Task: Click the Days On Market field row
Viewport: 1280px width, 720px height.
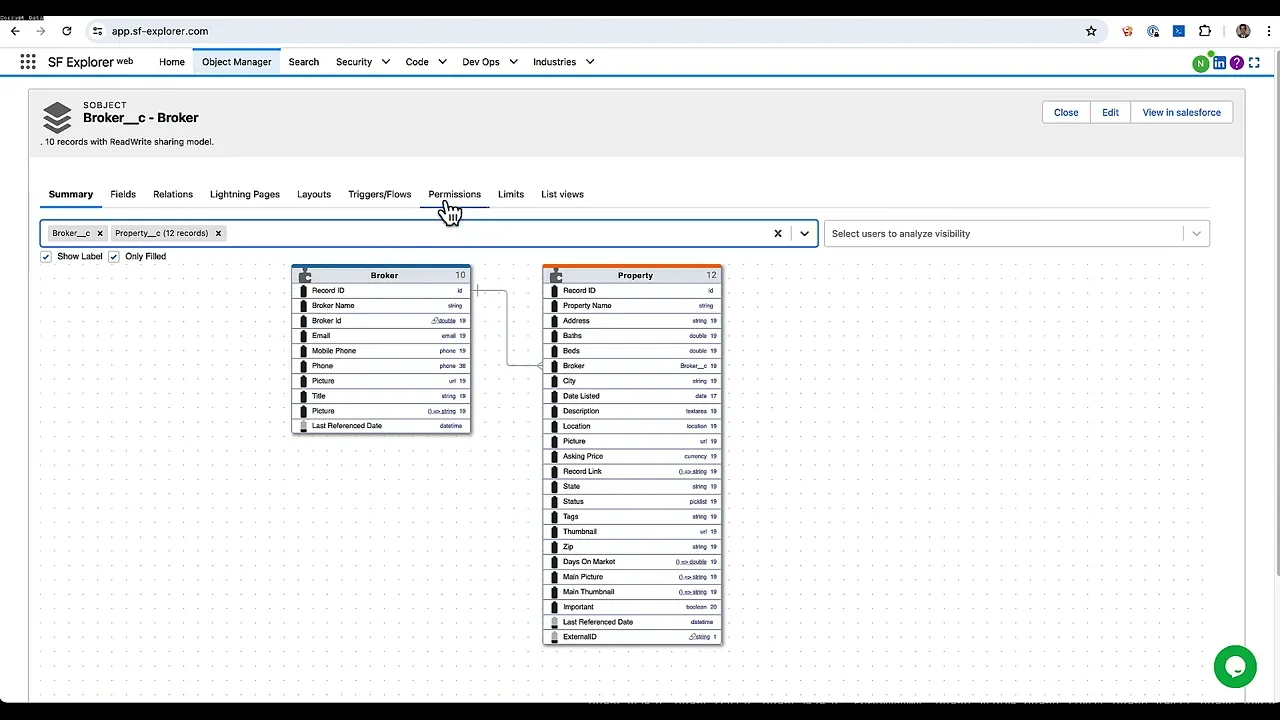Action: tap(632, 562)
